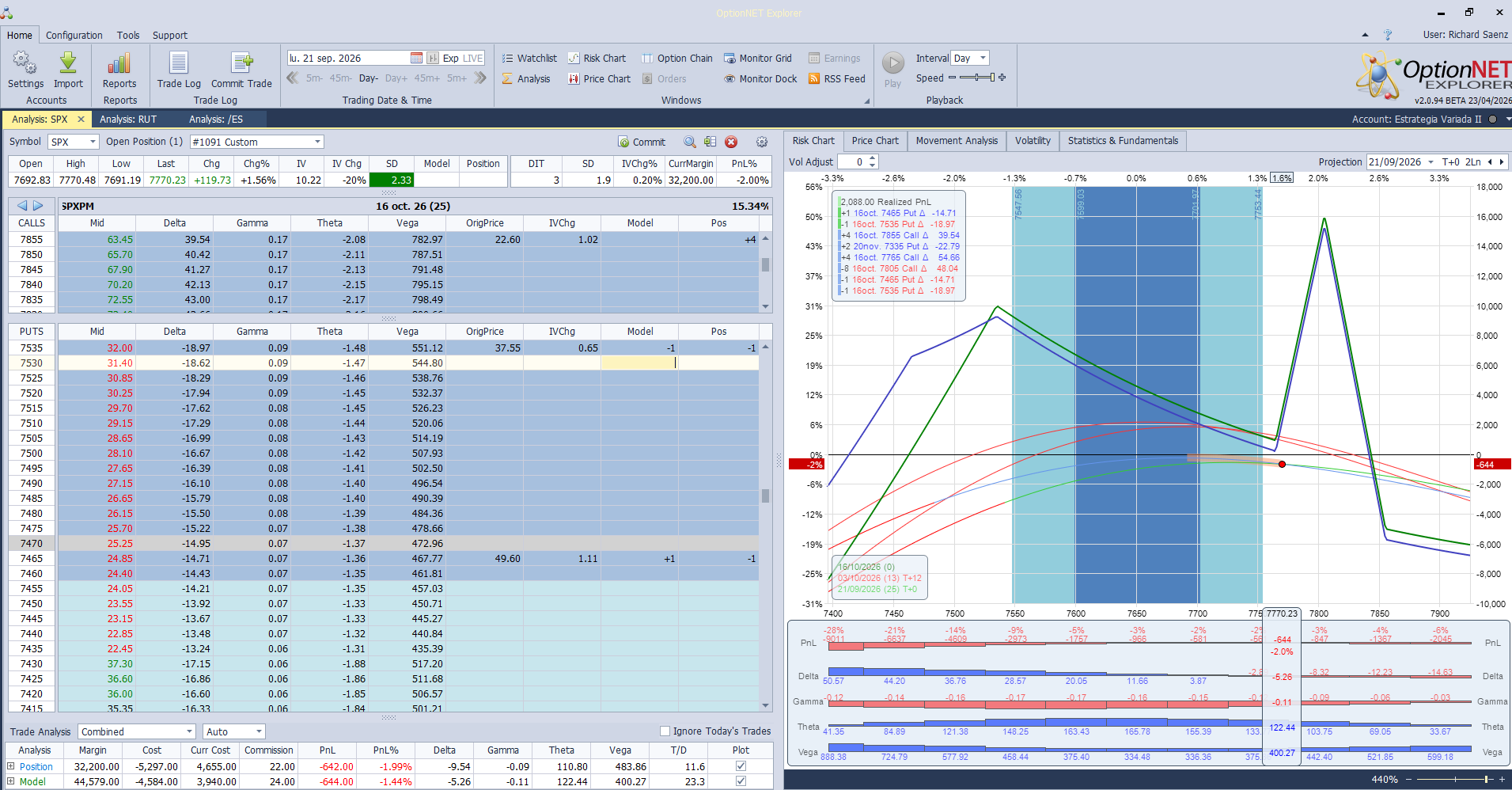Open the Tools ribbon tab
This screenshot has height=790, width=1512.
click(x=128, y=35)
